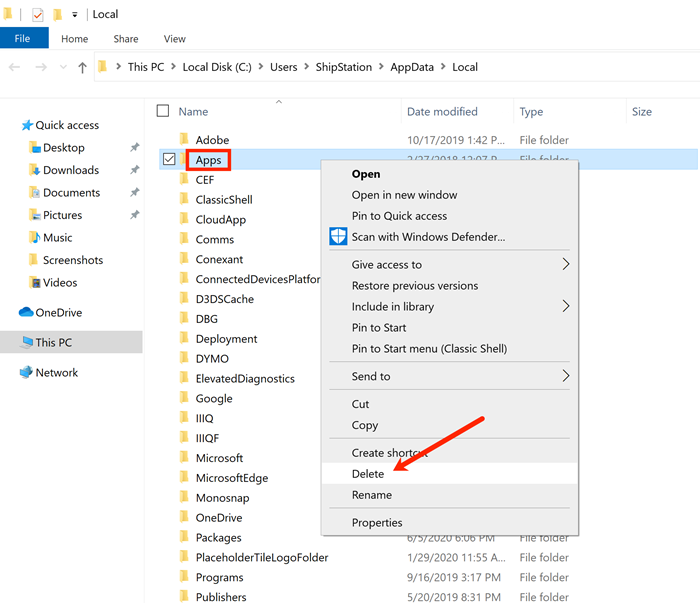Viewport: 700px width, 603px height.
Task: Click the Documents icon in sidebar
Action: tap(35, 193)
